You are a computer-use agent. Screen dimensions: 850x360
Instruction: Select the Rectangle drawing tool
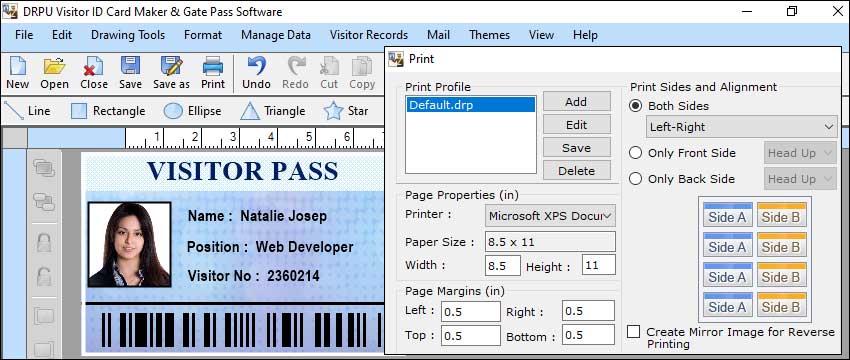(108, 111)
